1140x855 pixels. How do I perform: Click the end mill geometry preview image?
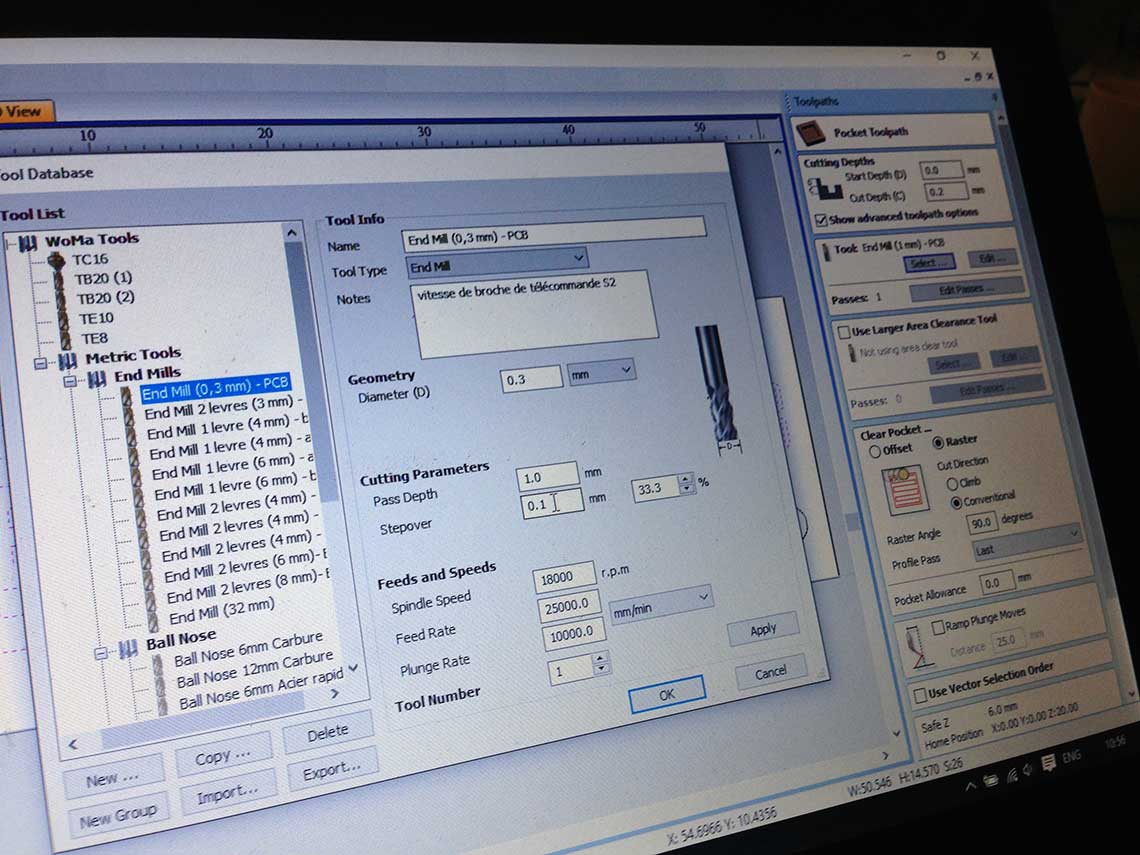[x=718, y=390]
